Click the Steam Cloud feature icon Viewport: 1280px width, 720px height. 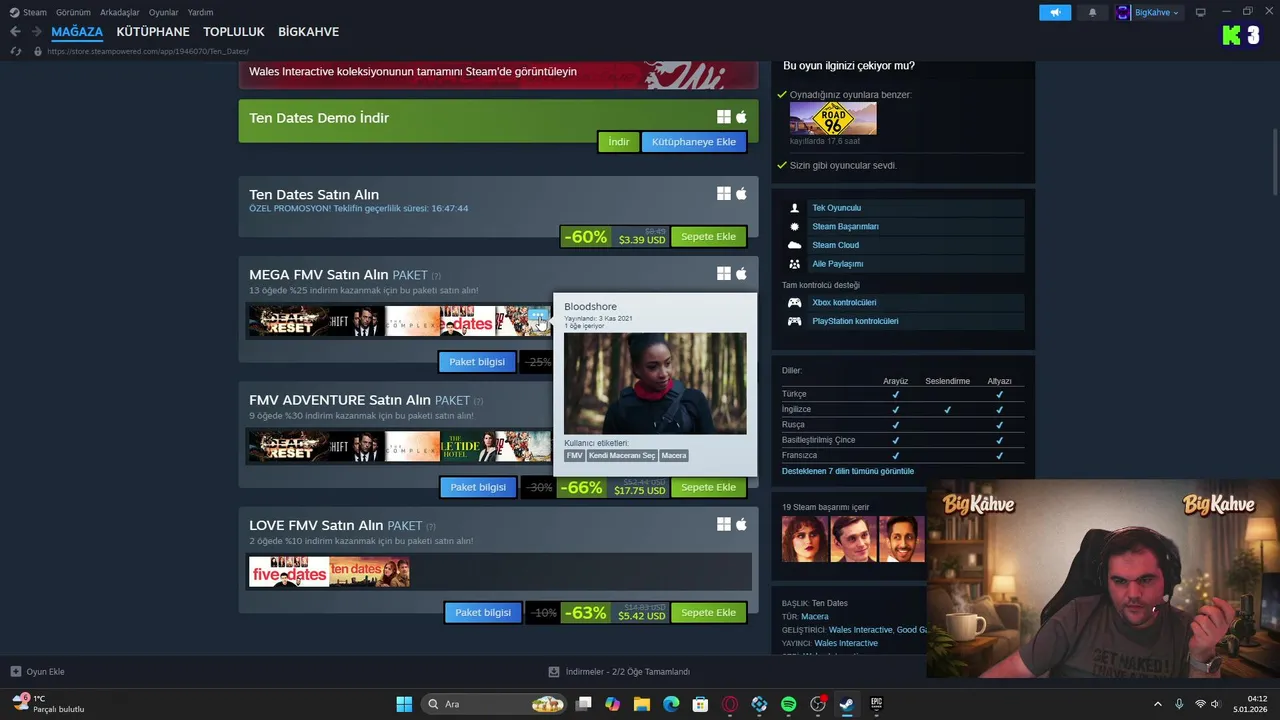pyautogui.click(x=795, y=245)
